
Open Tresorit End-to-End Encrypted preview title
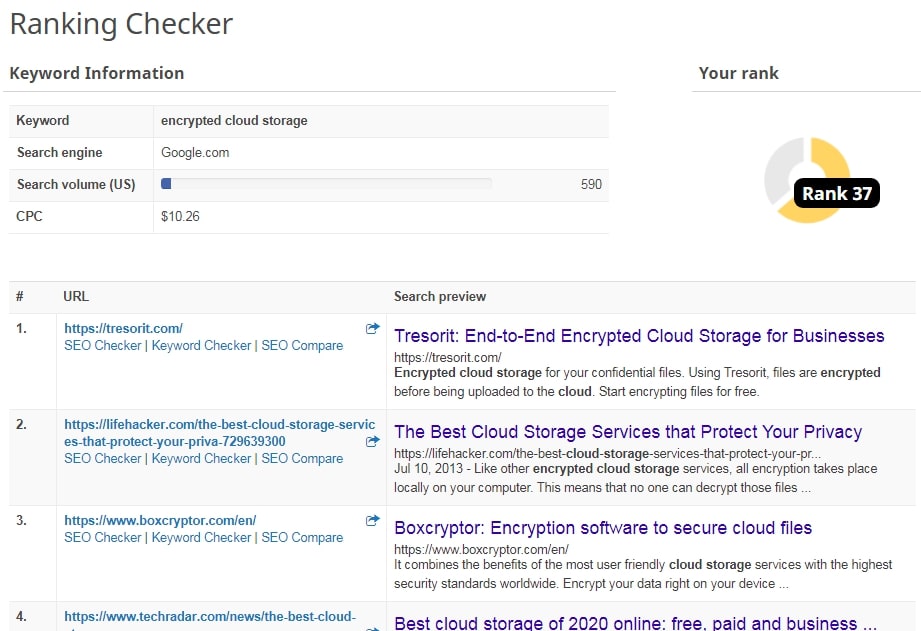(x=639, y=336)
